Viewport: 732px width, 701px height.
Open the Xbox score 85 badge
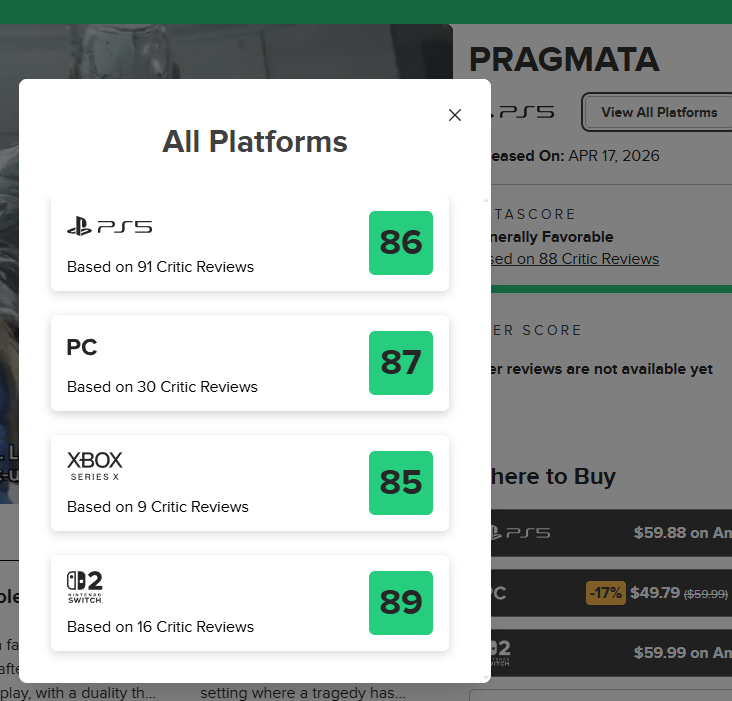pos(401,483)
